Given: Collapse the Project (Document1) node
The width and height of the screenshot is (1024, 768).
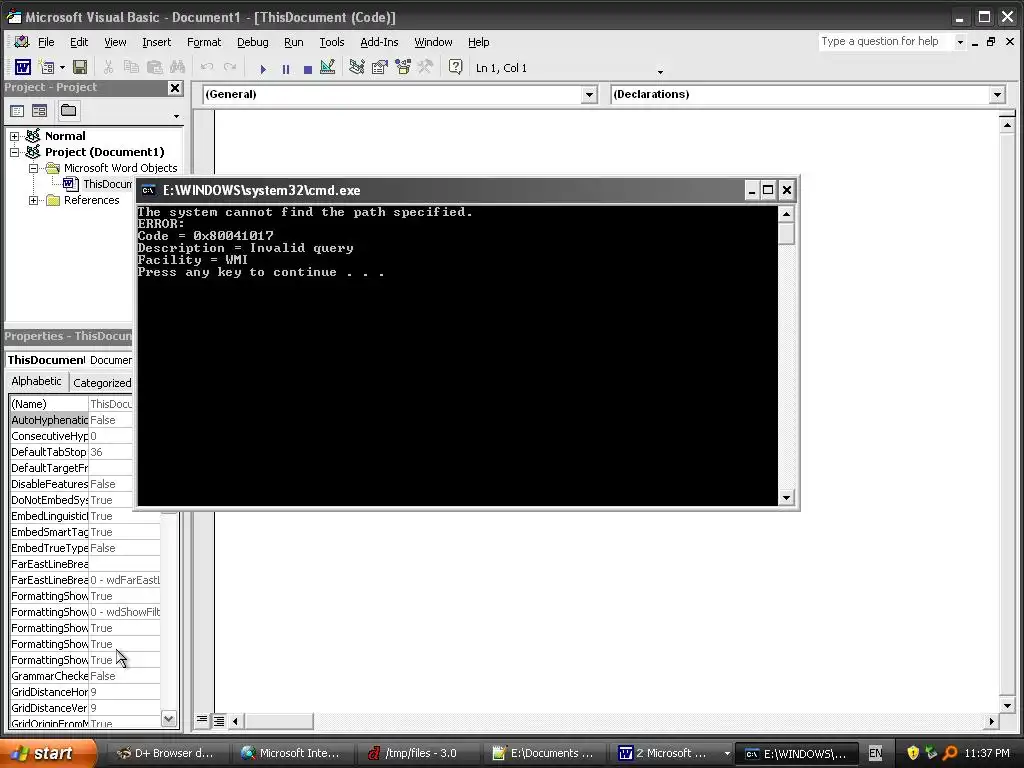Looking at the screenshot, I should click(14, 152).
